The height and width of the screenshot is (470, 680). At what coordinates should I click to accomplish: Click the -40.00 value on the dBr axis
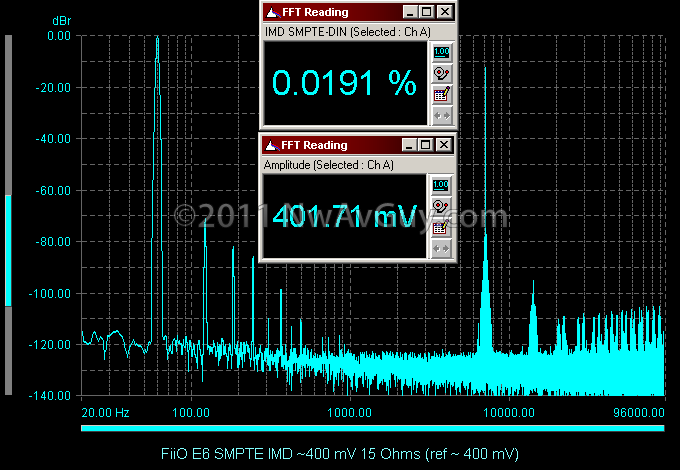click(53, 139)
